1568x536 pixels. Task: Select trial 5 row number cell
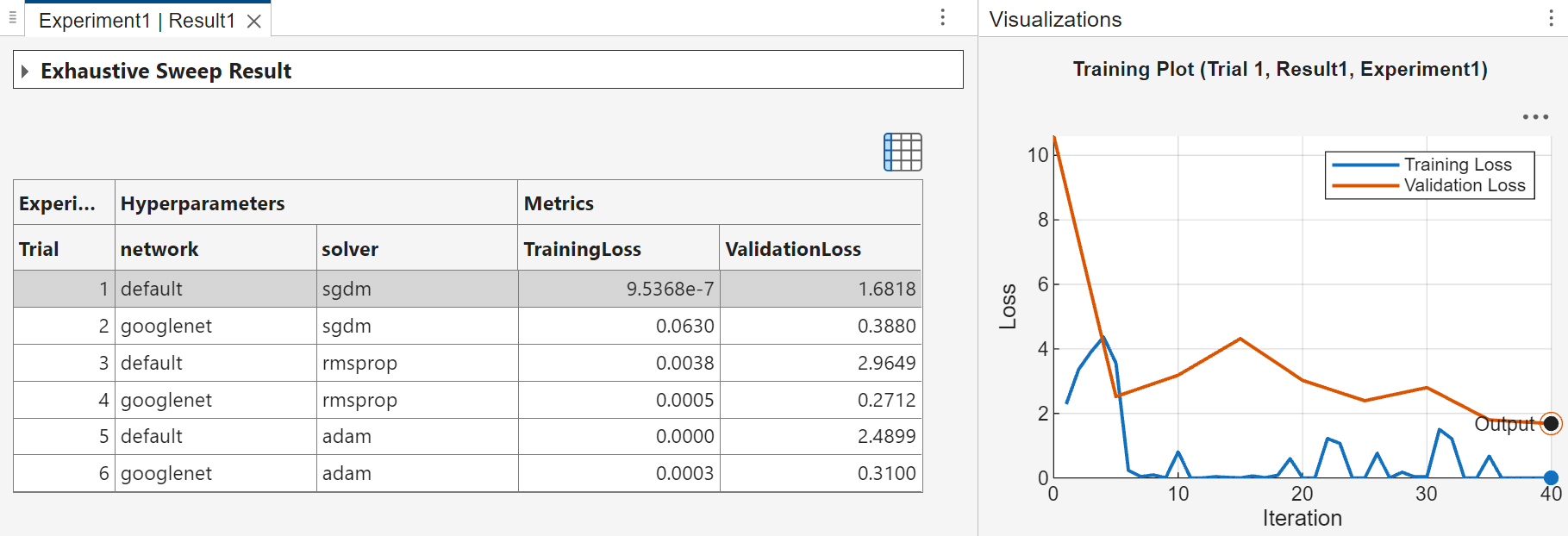65,436
